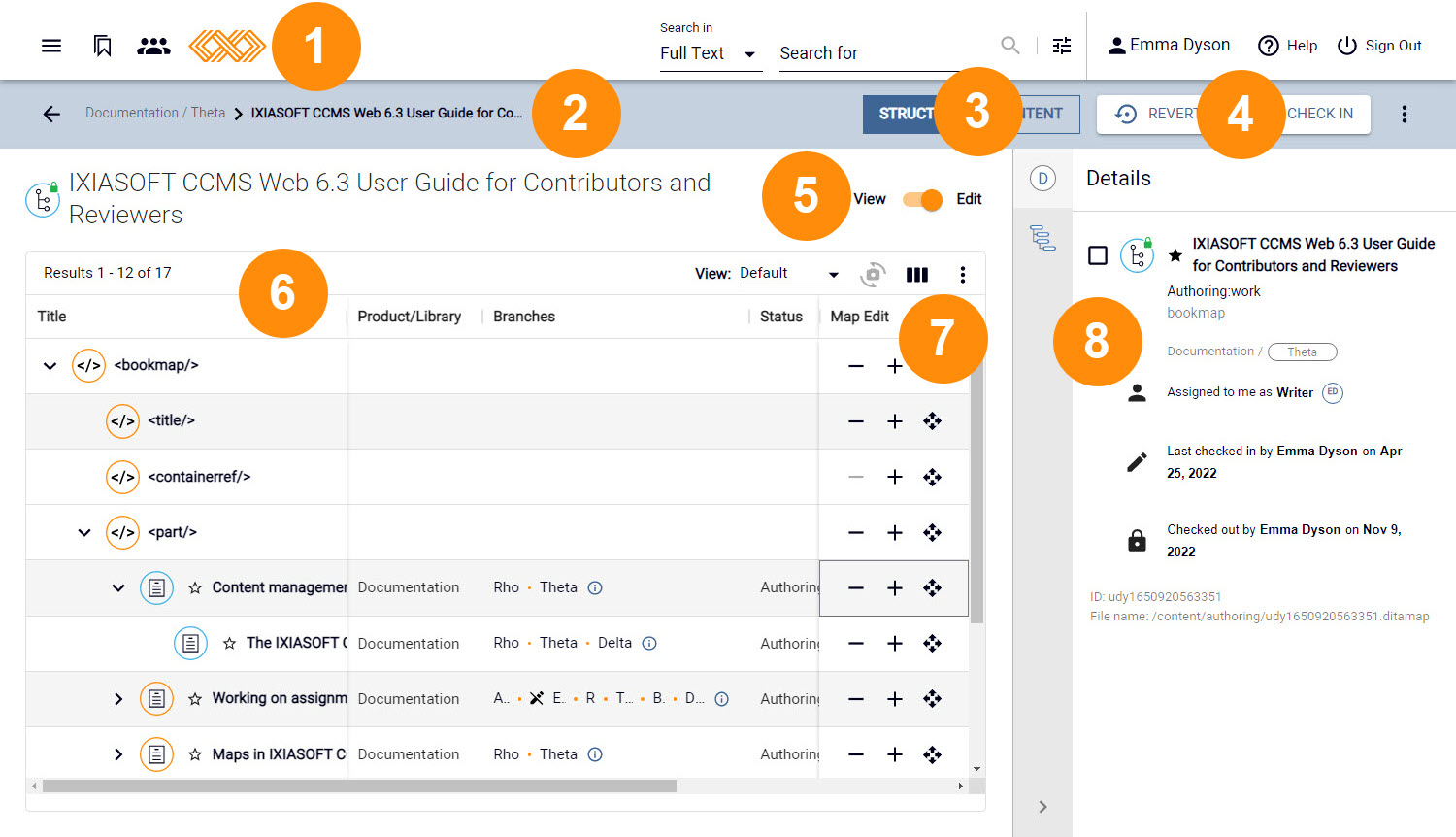
Task: Go back using the arrow icon
Action: pos(51,114)
